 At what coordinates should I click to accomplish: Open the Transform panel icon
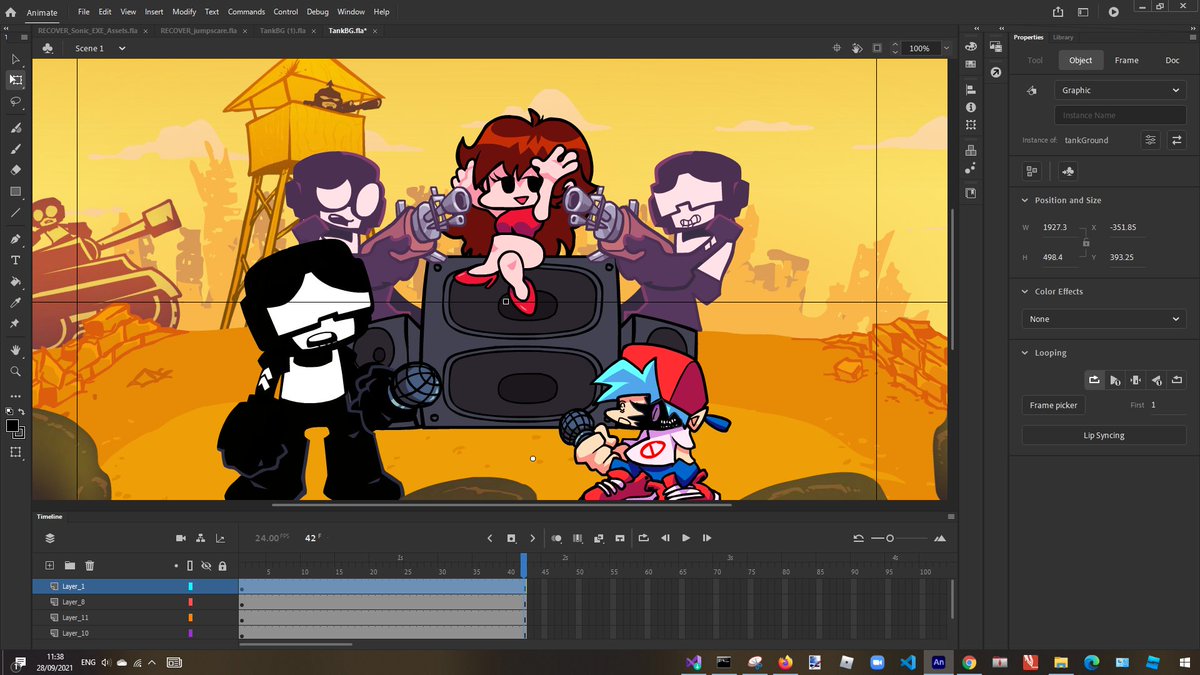pos(970,125)
